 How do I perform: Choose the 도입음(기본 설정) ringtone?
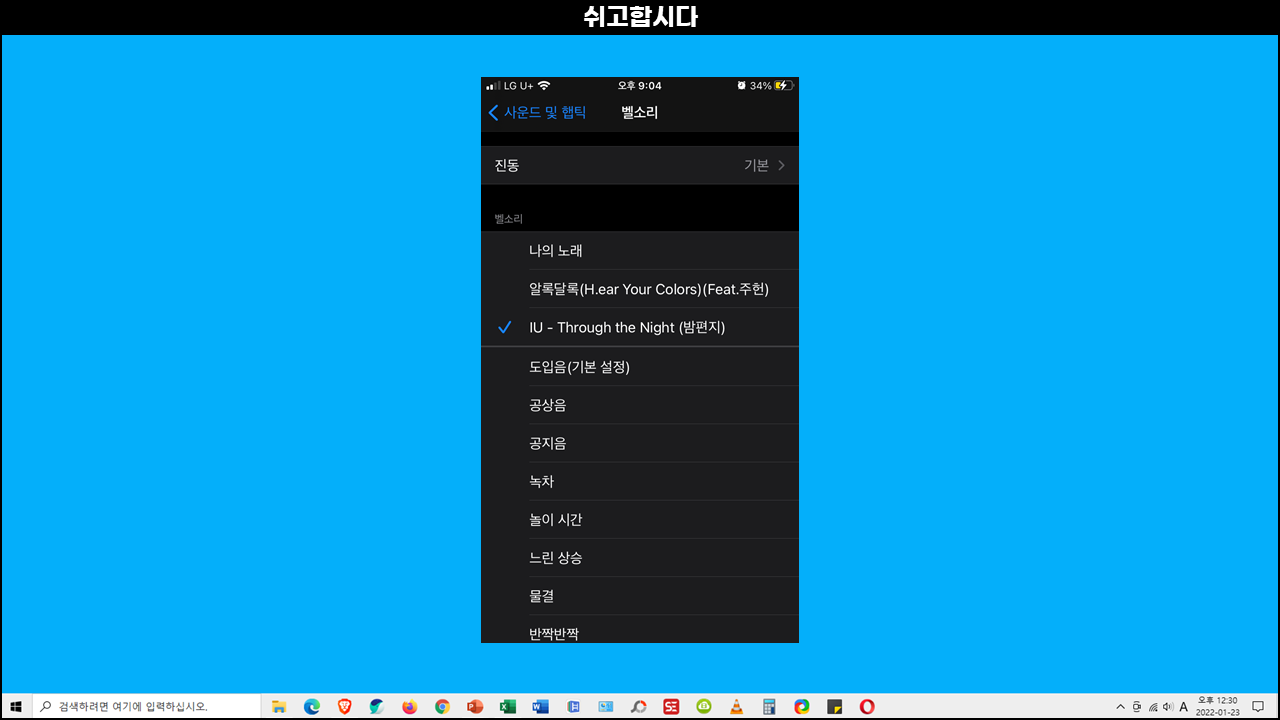640,366
